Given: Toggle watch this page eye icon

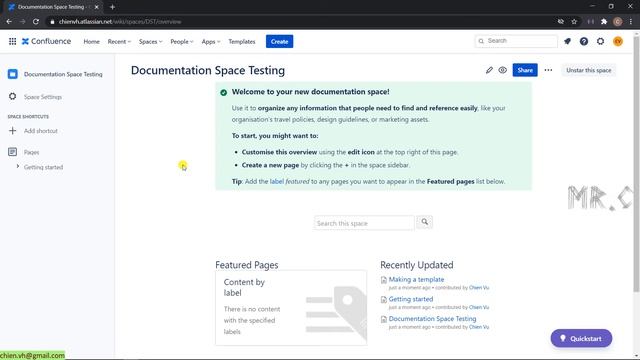Looking at the screenshot, I should 502,70.
